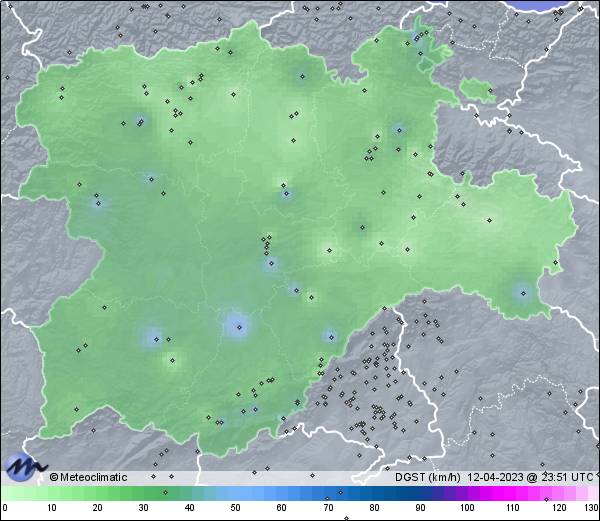This screenshot has width=600, height=521.
Task: Click the scale label 50
Action: [235, 508]
